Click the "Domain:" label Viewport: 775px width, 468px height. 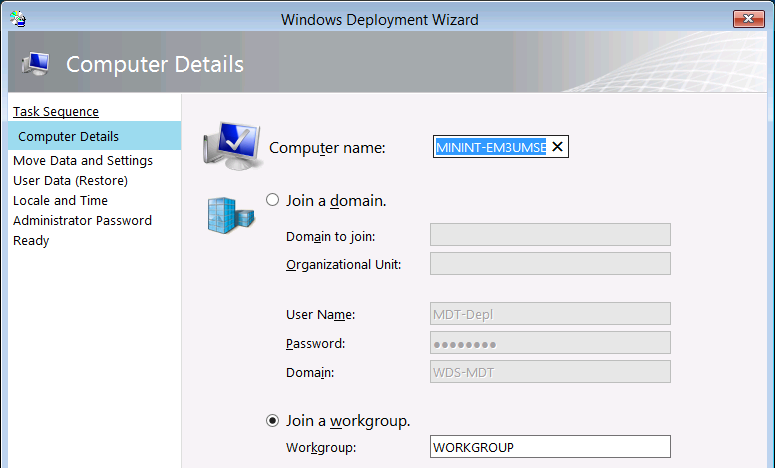pyautogui.click(x=310, y=372)
